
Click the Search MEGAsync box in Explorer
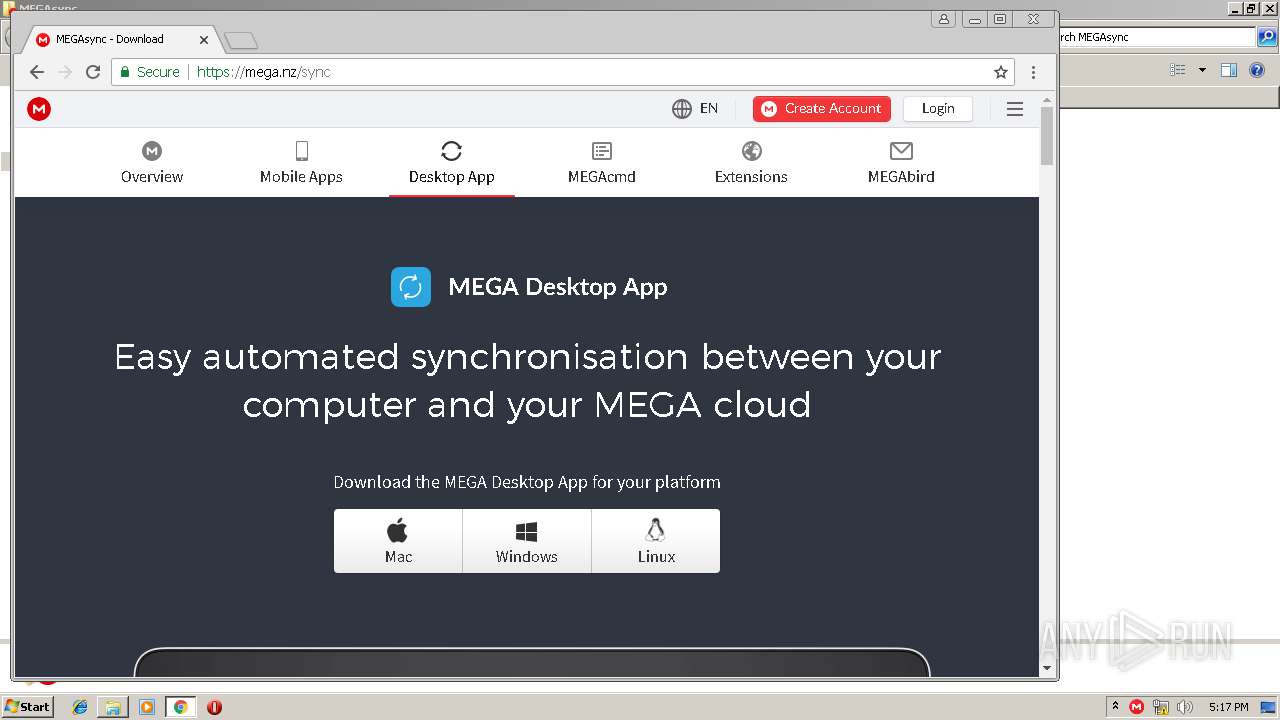pyautogui.click(x=1157, y=37)
